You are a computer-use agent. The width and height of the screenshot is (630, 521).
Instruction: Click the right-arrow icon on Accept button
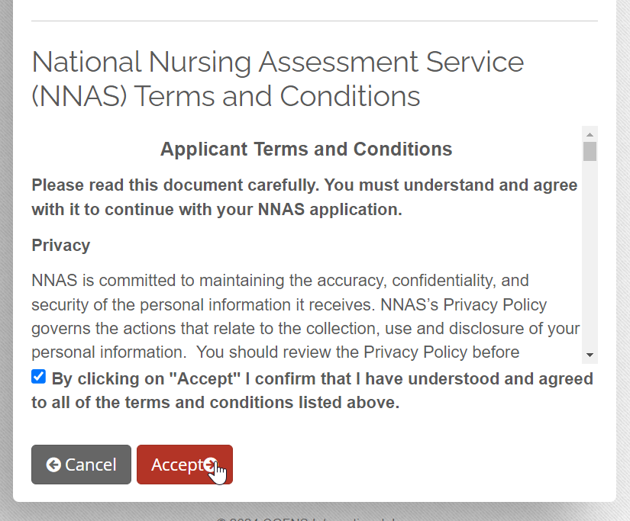point(211,465)
